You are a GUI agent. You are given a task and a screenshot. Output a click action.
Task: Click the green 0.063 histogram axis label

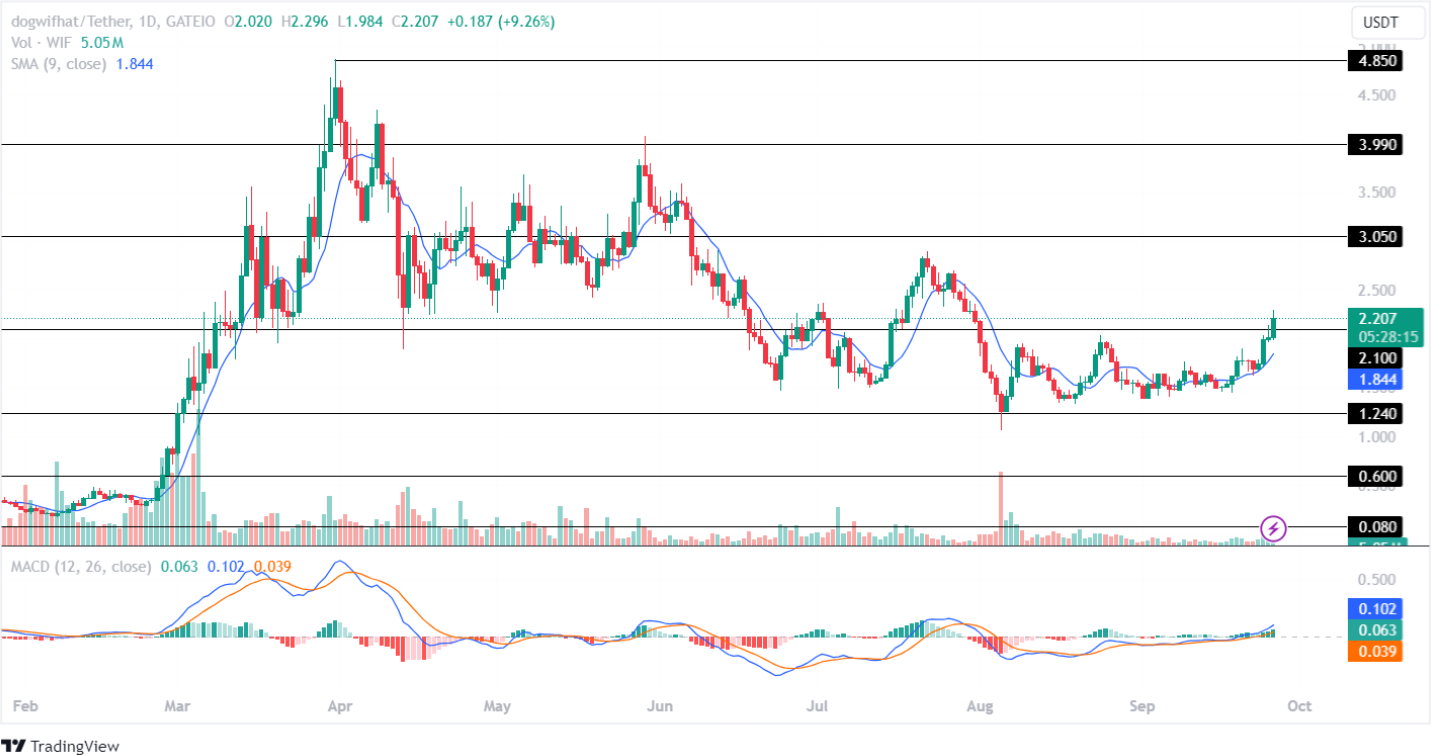(1375, 630)
